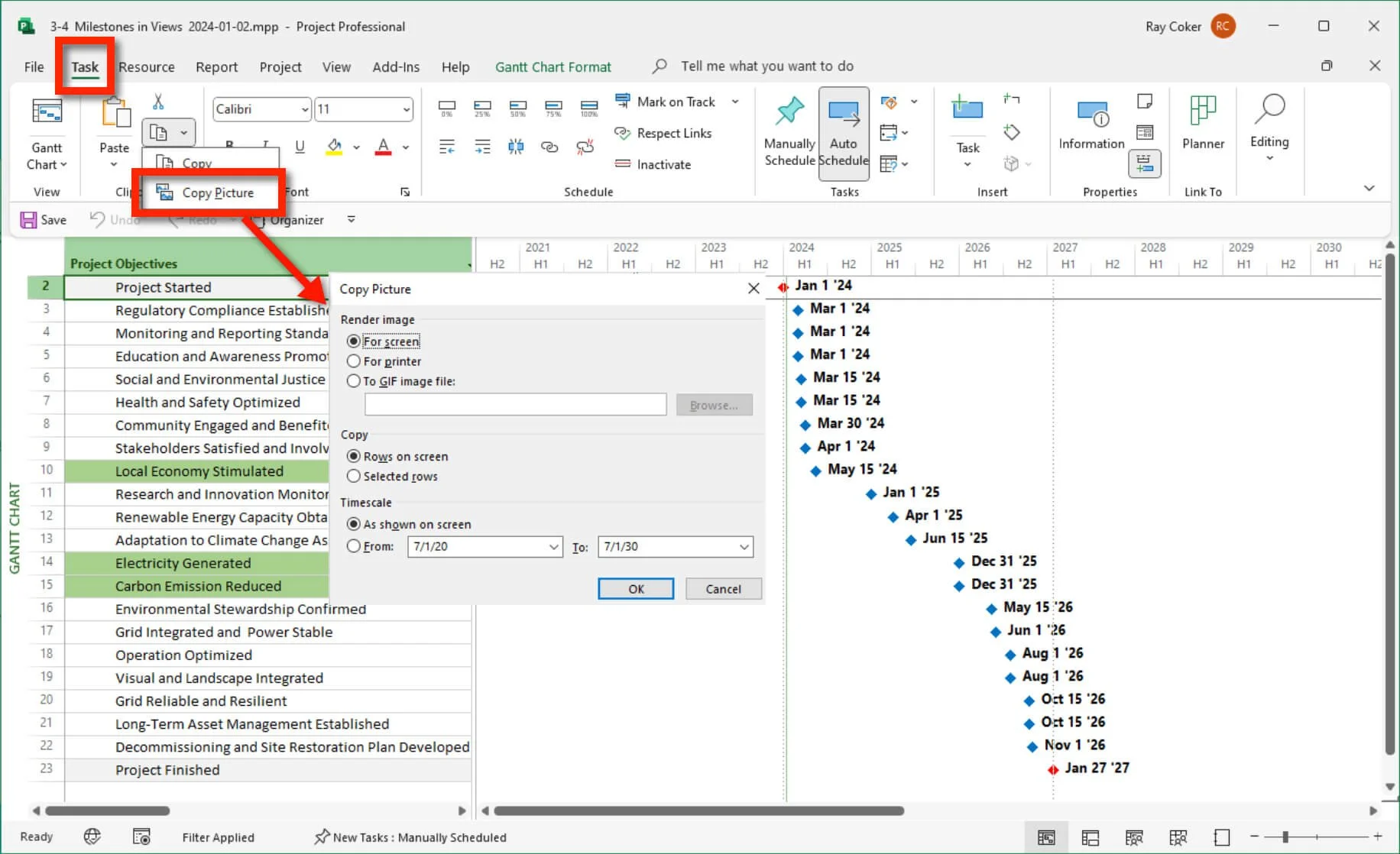Outdent the selected task
The height and width of the screenshot is (854, 1400).
(x=447, y=146)
